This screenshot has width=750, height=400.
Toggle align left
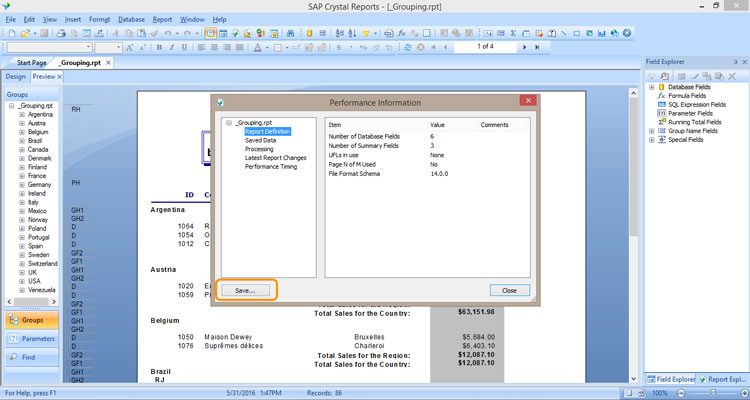point(201,47)
